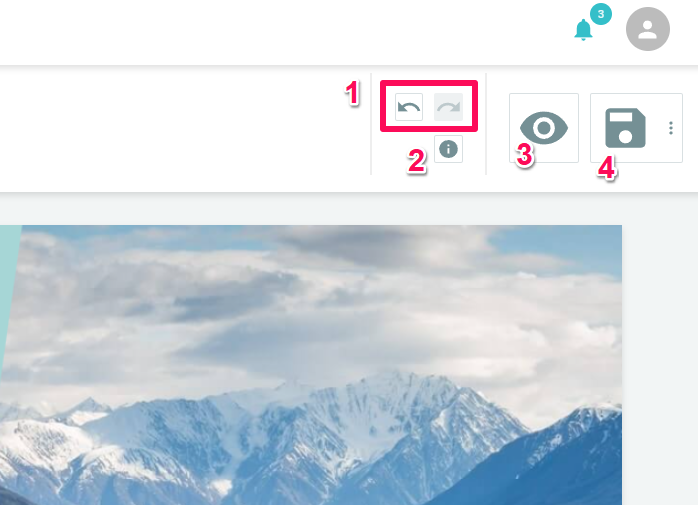Image resolution: width=698 pixels, height=505 pixels.
Task: Open the user profile avatar menu
Action: [x=648, y=29]
